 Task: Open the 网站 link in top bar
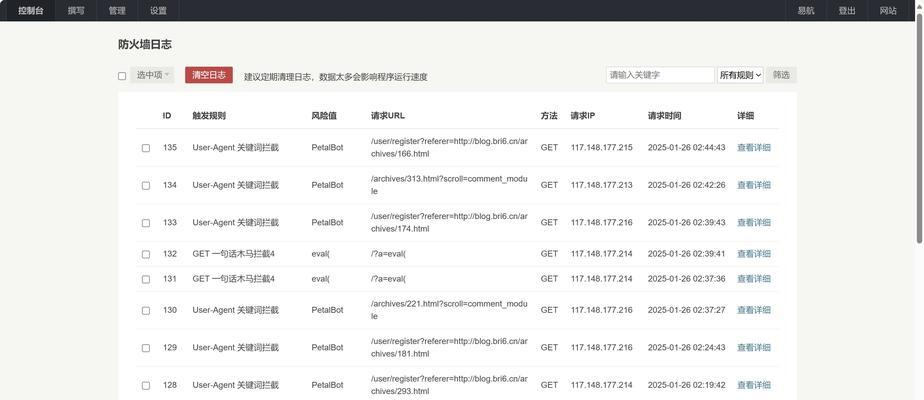tap(888, 11)
